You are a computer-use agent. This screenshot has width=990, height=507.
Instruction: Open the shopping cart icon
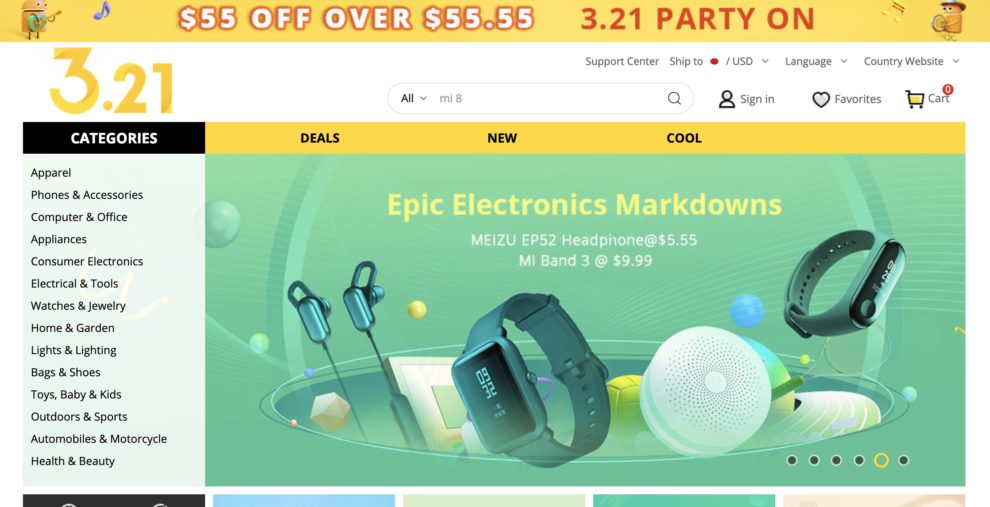coord(914,99)
